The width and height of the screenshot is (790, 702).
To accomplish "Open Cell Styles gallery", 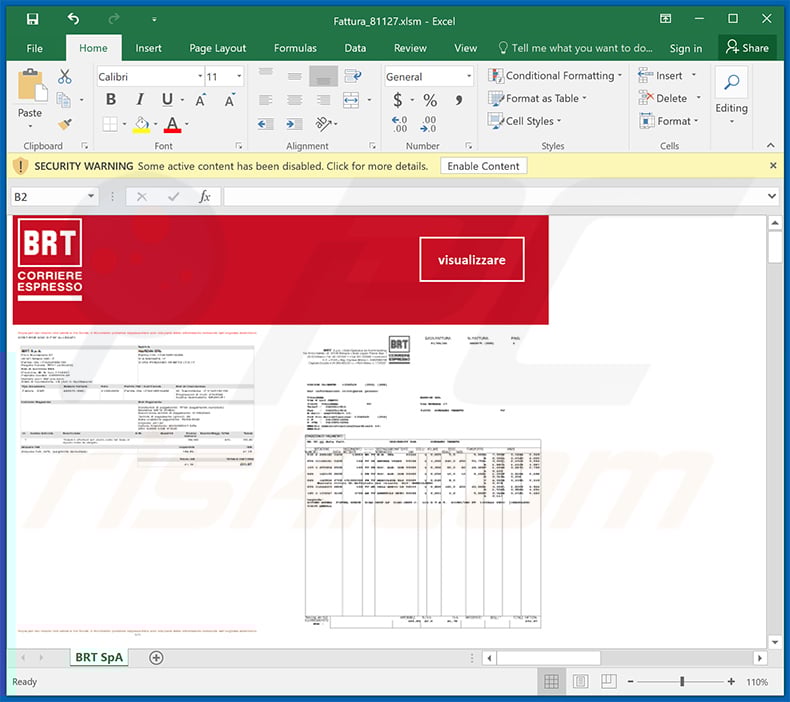I will click(524, 121).
